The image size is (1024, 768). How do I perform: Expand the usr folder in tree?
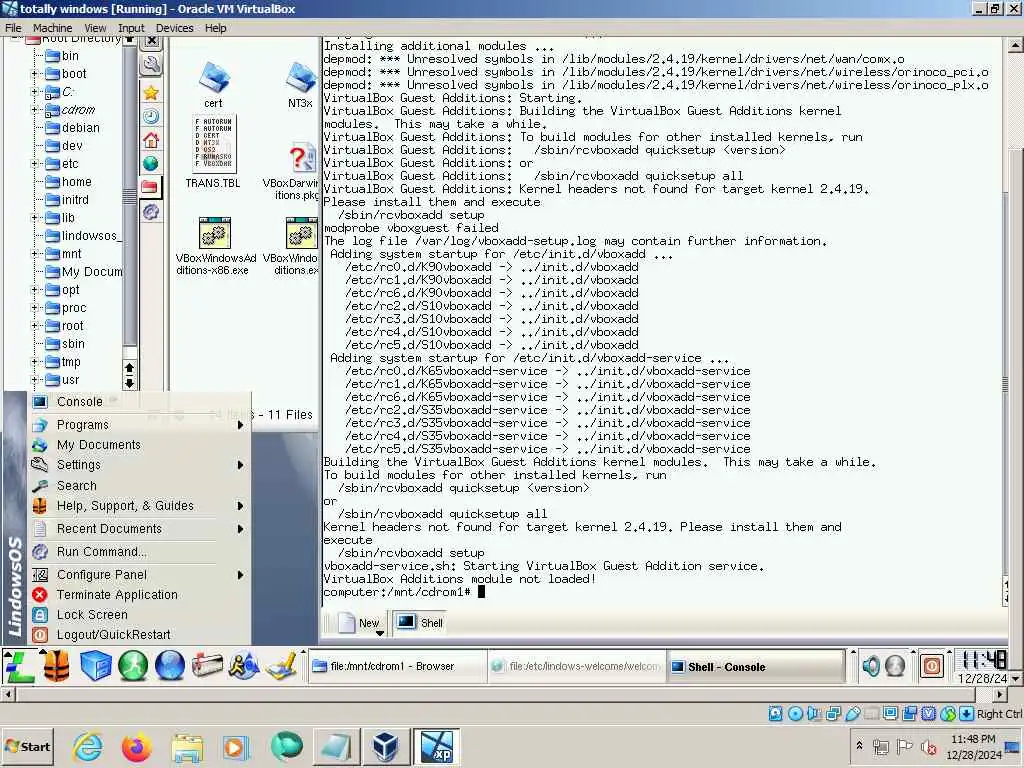point(35,379)
